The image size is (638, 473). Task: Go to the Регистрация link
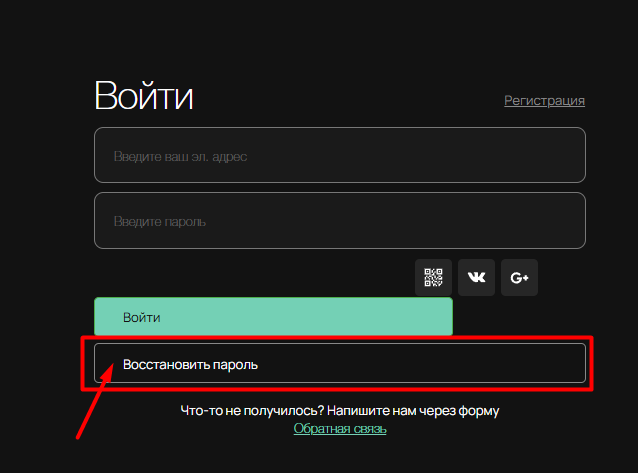[x=544, y=100]
